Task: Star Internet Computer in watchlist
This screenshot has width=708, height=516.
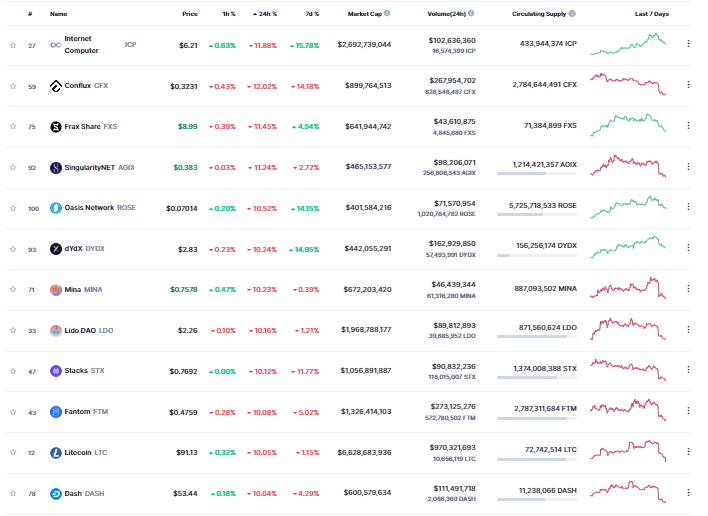Action: (13, 45)
